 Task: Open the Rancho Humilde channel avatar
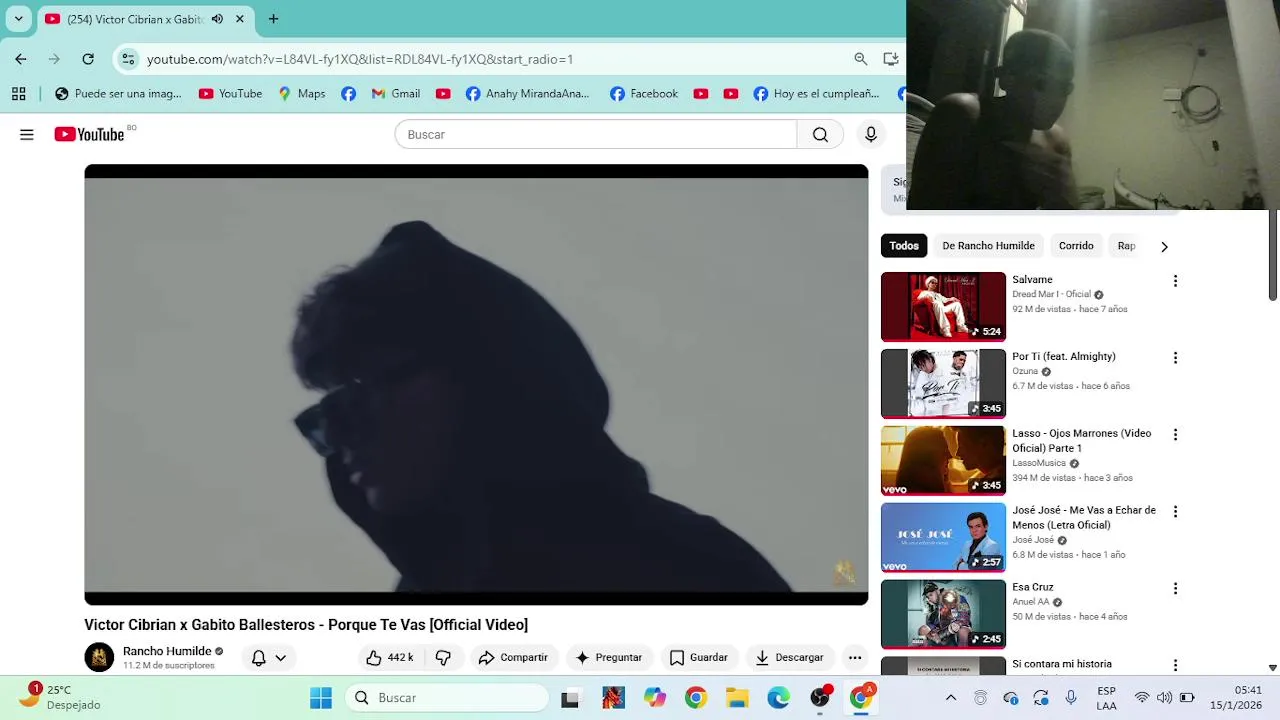click(99, 657)
